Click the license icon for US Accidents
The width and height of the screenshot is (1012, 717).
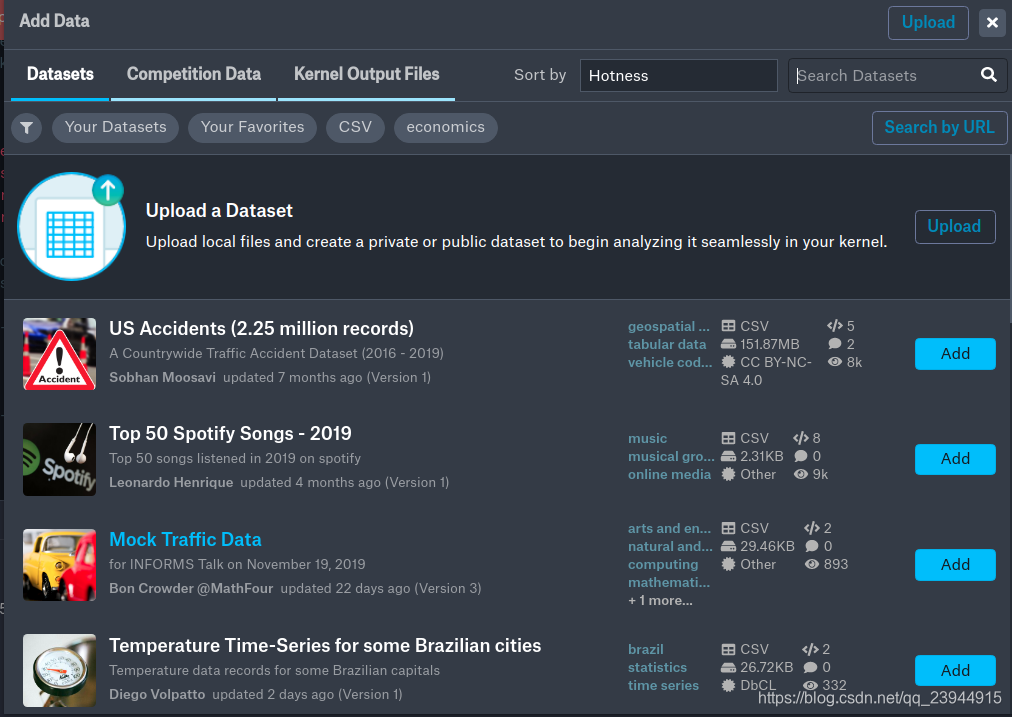[728, 362]
